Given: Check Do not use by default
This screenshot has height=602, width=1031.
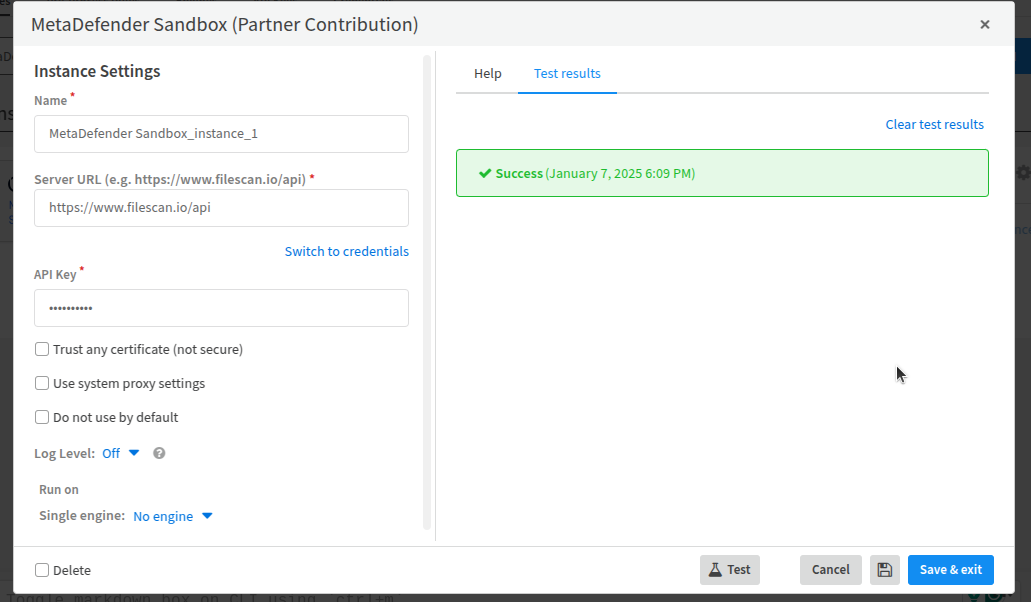Looking at the screenshot, I should tap(42, 417).
